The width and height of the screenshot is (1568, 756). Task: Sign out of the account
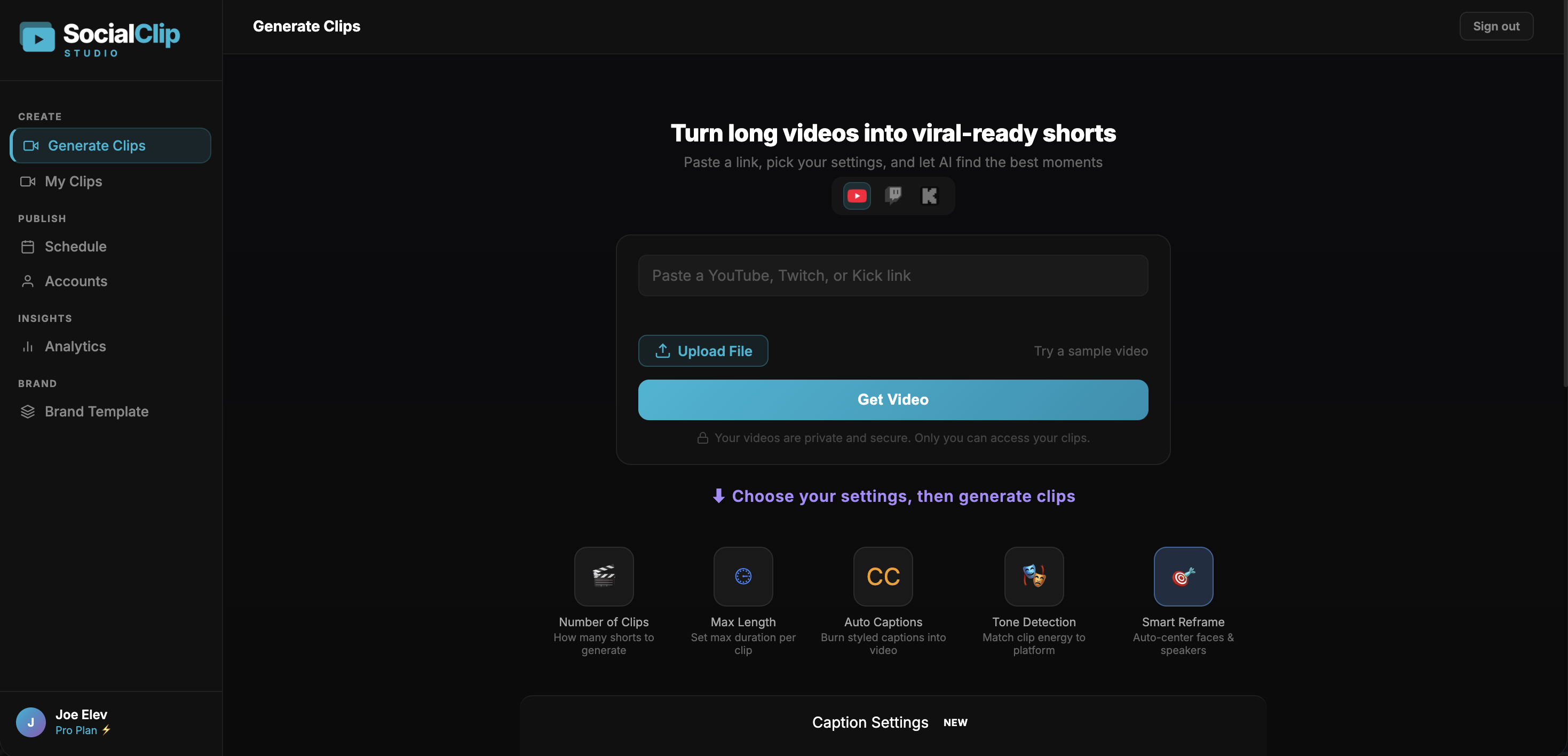click(x=1496, y=26)
